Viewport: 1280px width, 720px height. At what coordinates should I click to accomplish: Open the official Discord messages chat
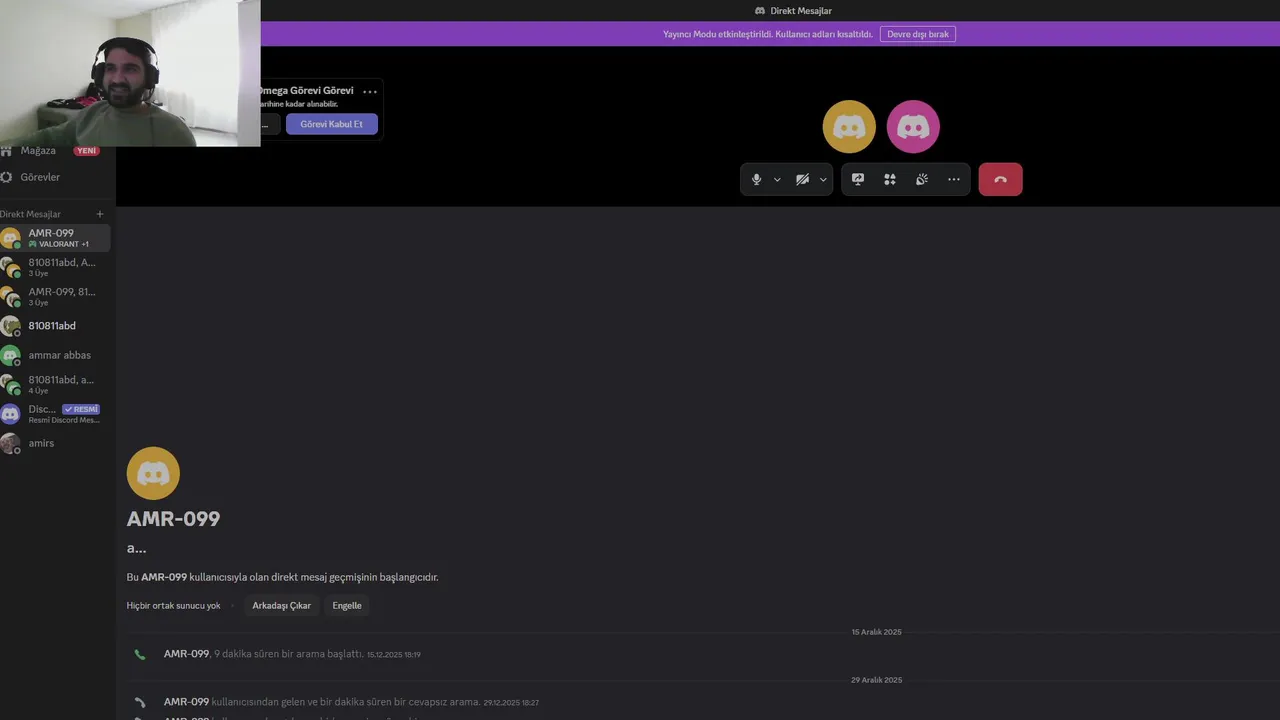click(55, 414)
